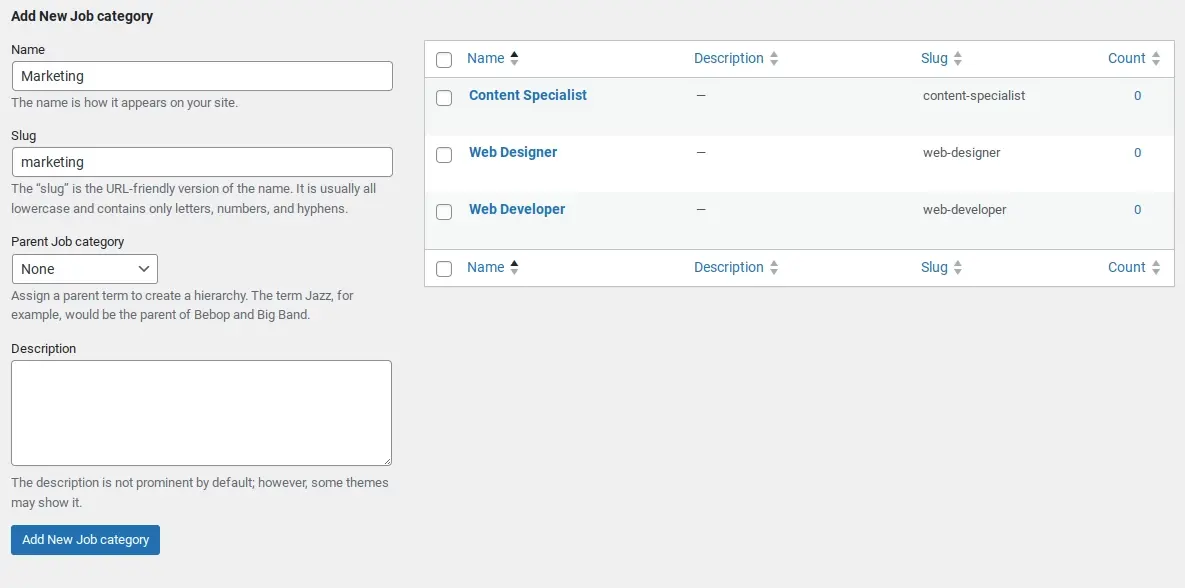The width and height of the screenshot is (1185, 588).
Task: Open the Parent Job category dropdown
Action: click(85, 269)
